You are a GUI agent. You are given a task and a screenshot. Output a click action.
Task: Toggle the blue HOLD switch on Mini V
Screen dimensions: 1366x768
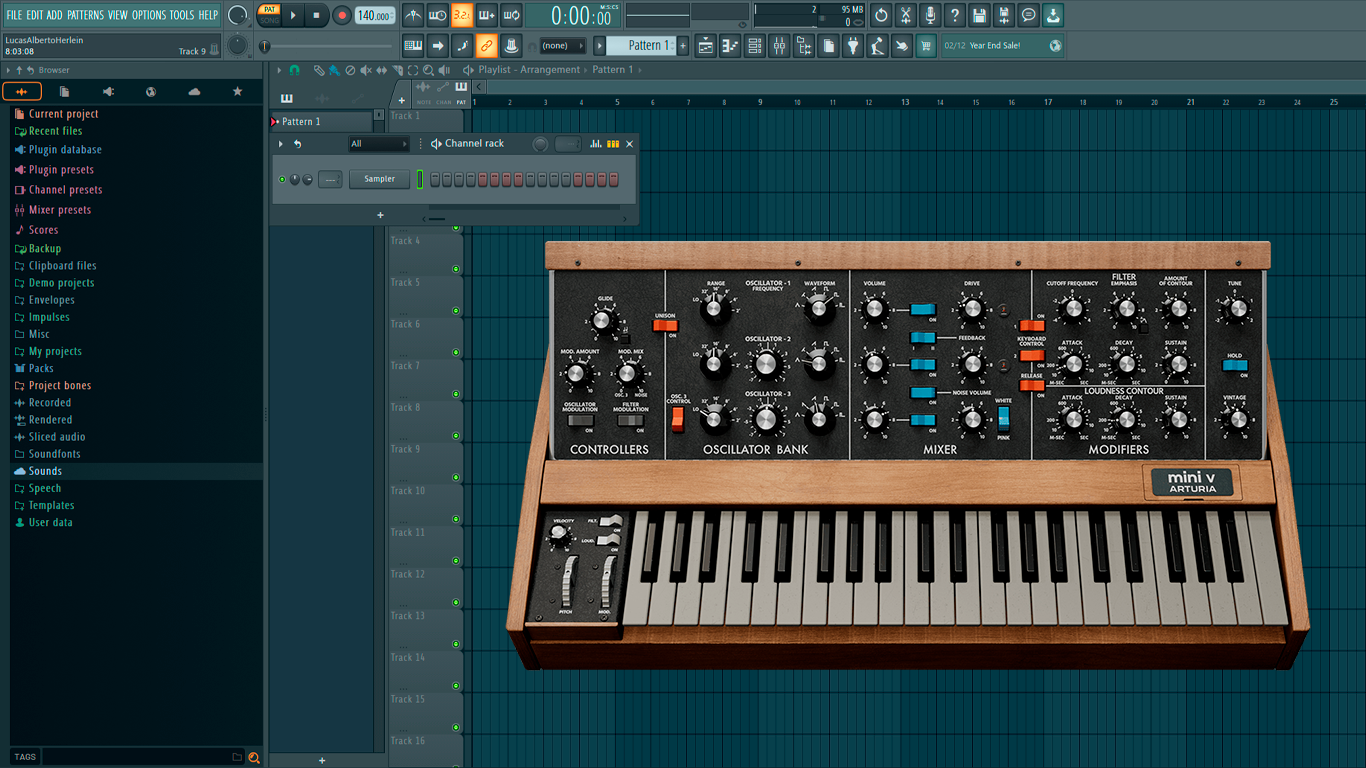1235,365
